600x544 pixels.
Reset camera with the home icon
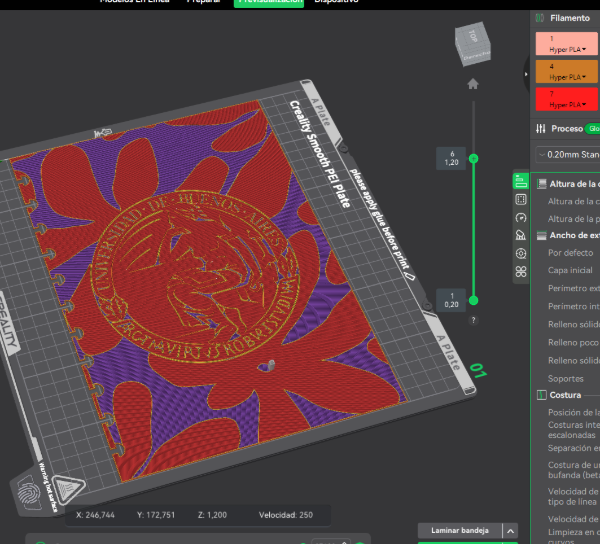click(x=473, y=84)
